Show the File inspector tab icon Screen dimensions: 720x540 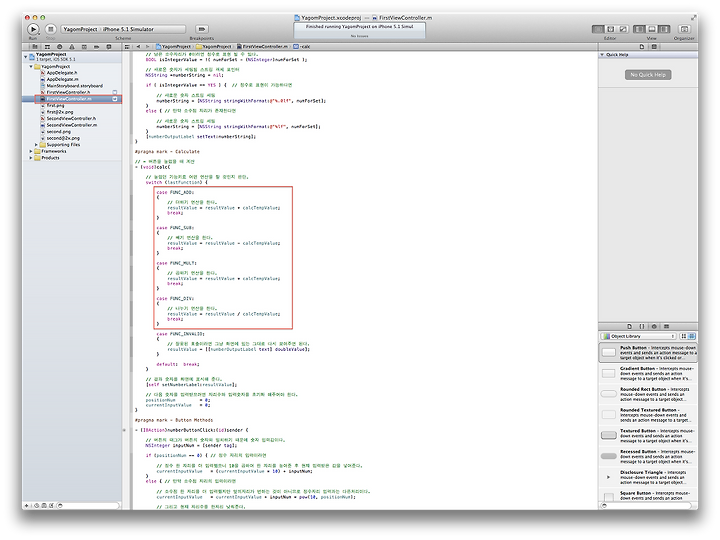click(642, 46)
